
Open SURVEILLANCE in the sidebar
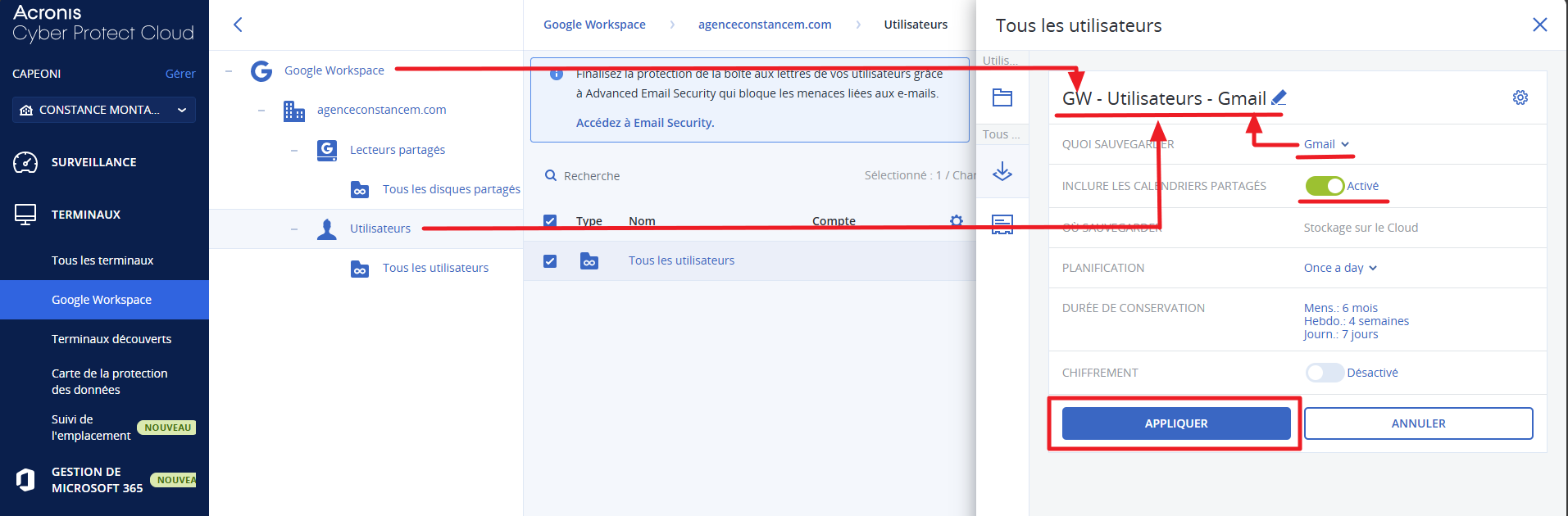pyautogui.click(x=93, y=162)
